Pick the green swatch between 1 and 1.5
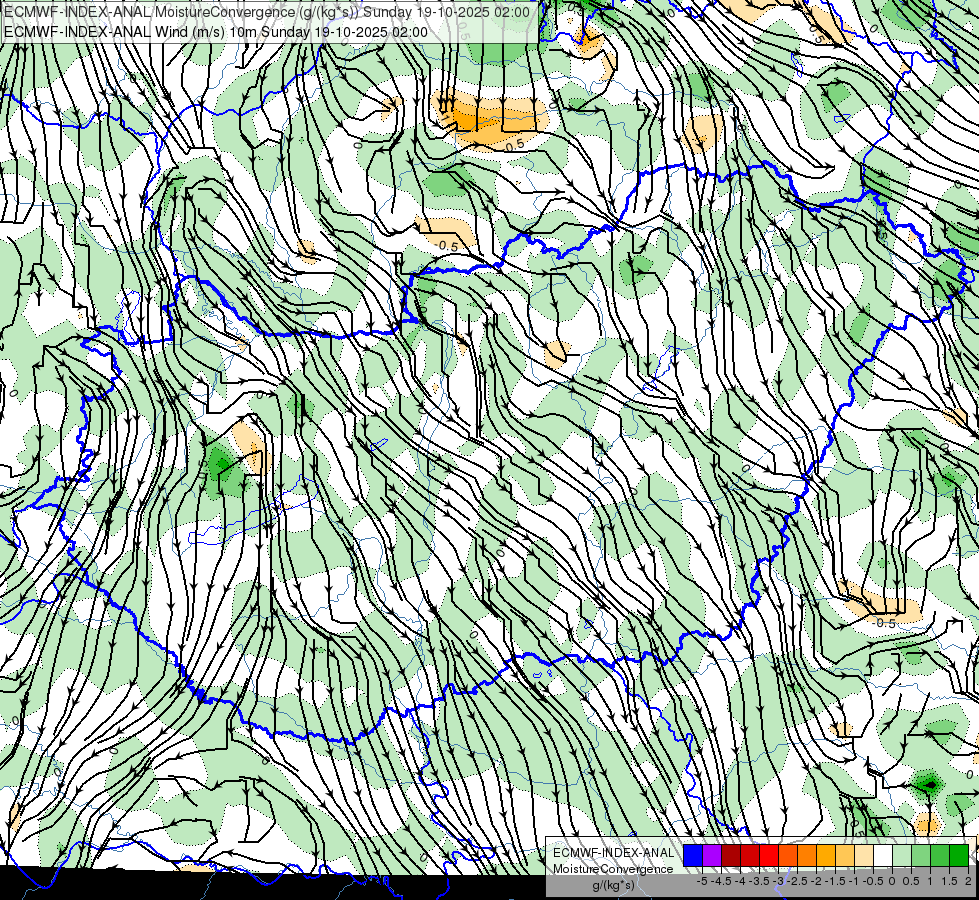The height and width of the screenshot is (900, 979). click(940, 856)
